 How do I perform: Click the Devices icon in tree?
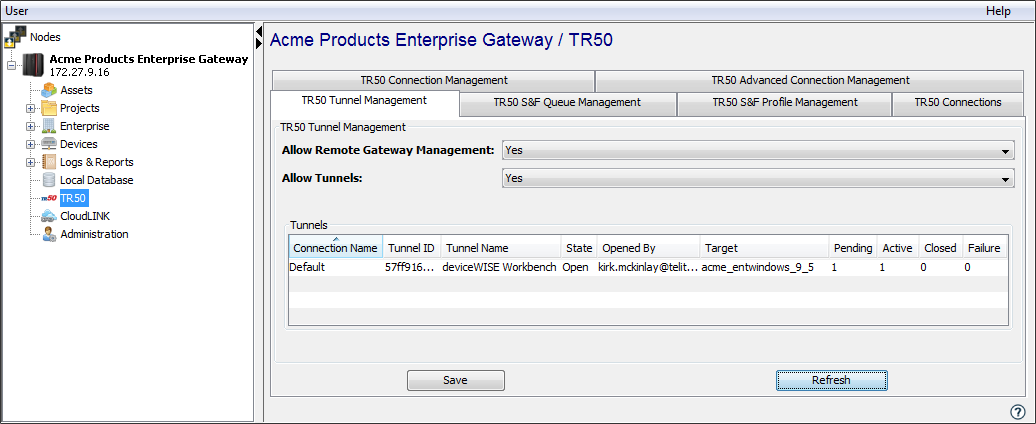(49, 144)
